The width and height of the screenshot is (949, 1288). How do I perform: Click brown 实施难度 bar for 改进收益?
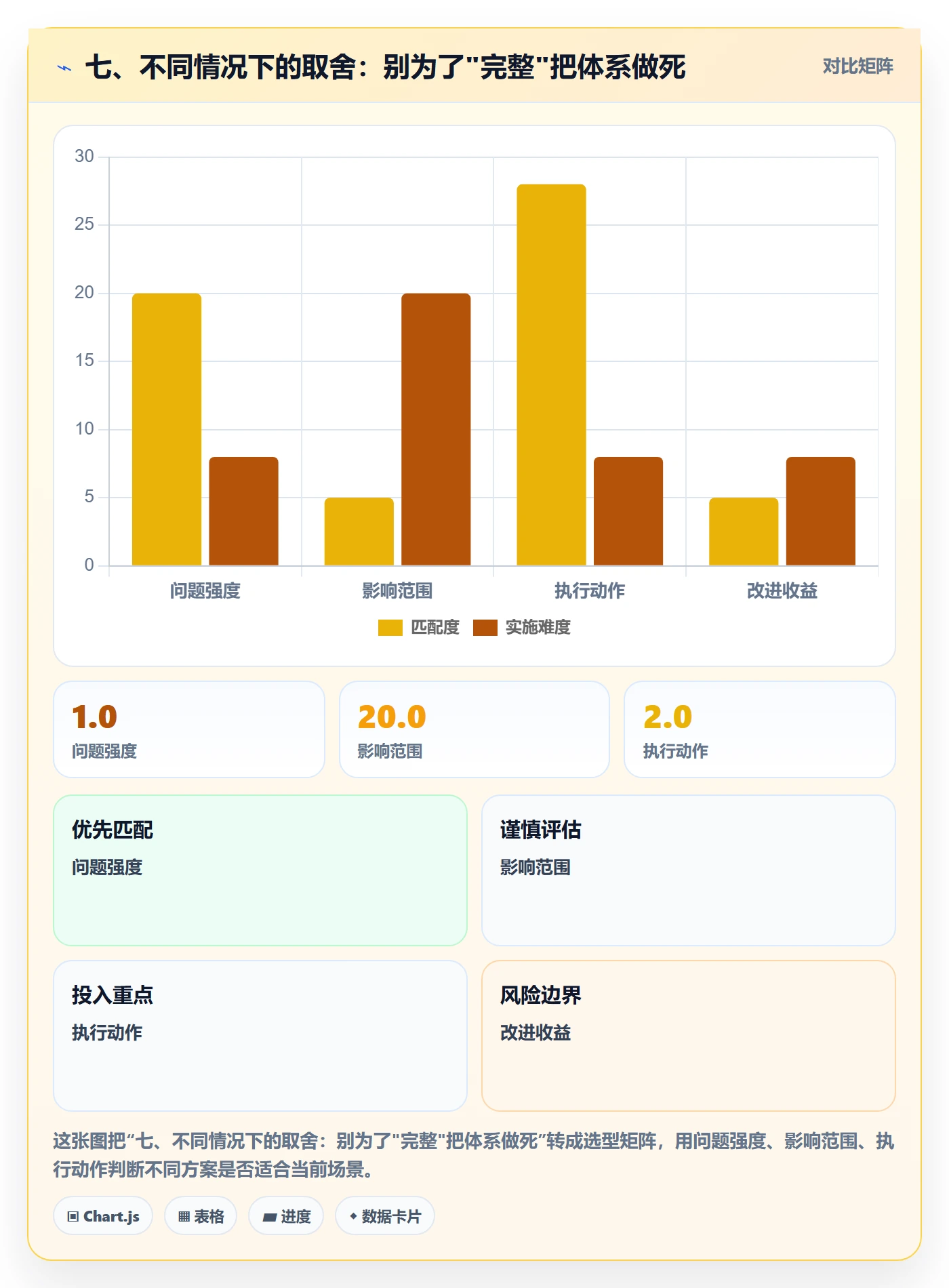pyautogui.click(x=821, y=511)
